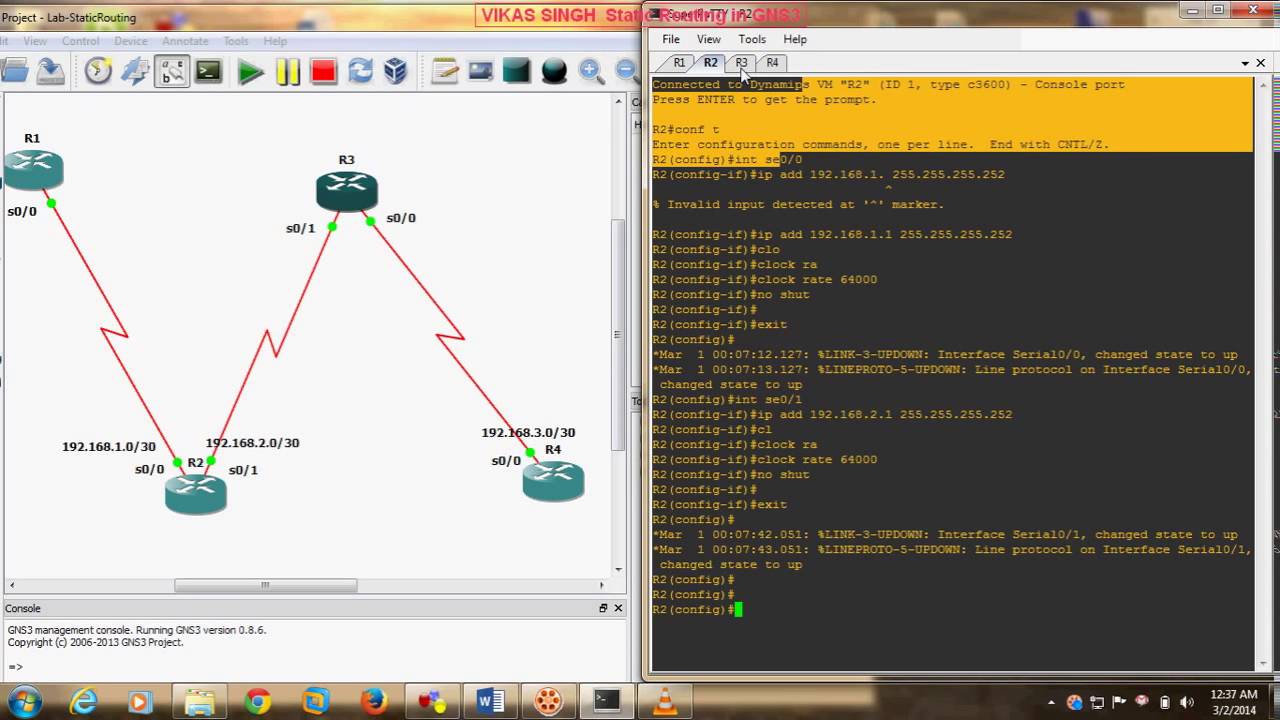
Task: Click the terminal vertical scrollbar
Action: click(x=1263, y=372)
